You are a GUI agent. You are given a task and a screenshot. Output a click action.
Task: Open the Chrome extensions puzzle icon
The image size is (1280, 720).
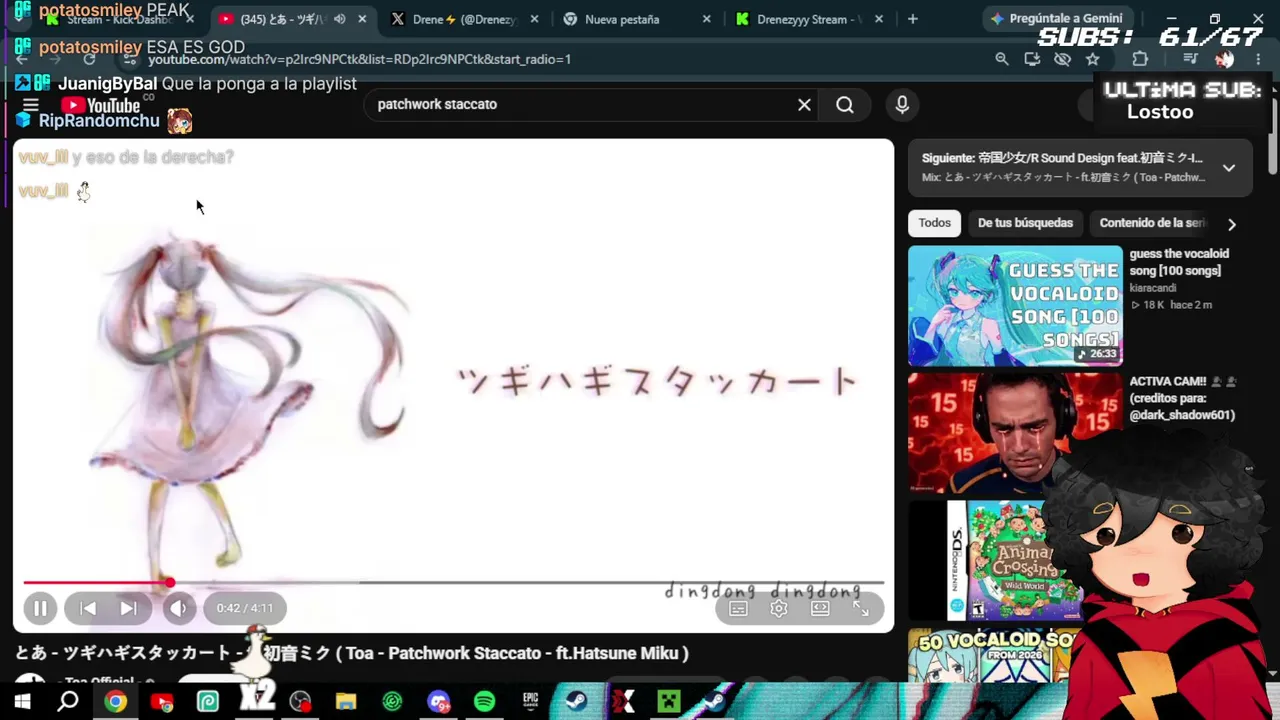tap(1140, 59)
